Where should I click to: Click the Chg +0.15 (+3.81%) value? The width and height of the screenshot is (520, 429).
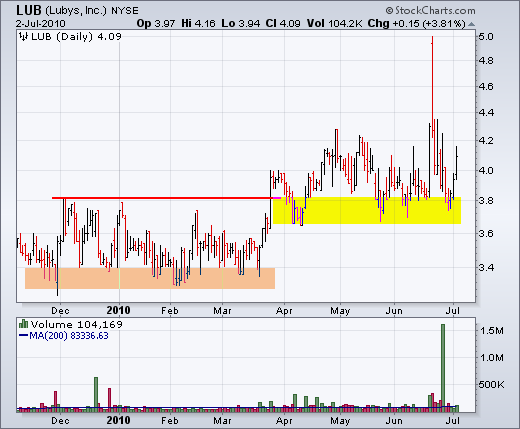(x=416, y=23)
